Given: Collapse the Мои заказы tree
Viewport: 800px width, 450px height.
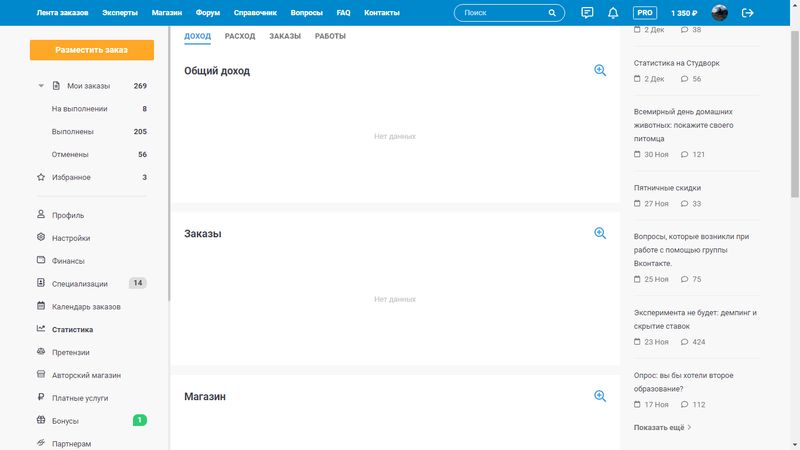Looking at the screenshot, I should pyautogui.click(x=41, y=86).
